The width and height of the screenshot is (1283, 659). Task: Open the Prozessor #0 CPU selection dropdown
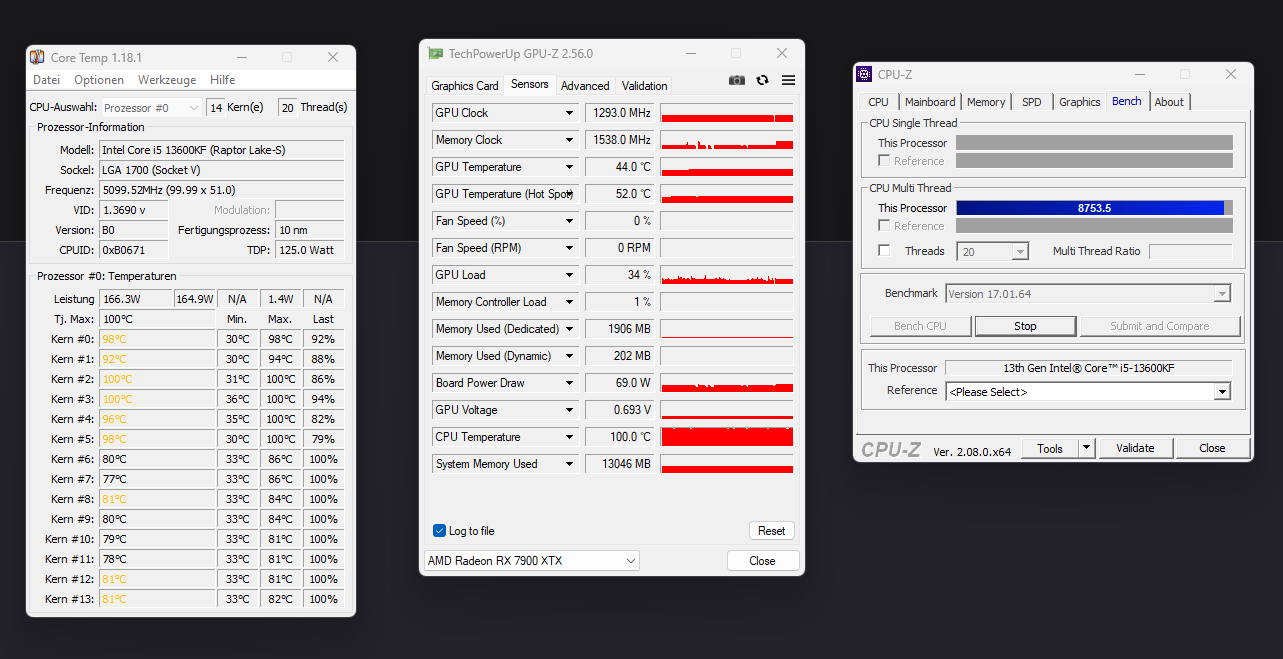[x=152, y=107]
